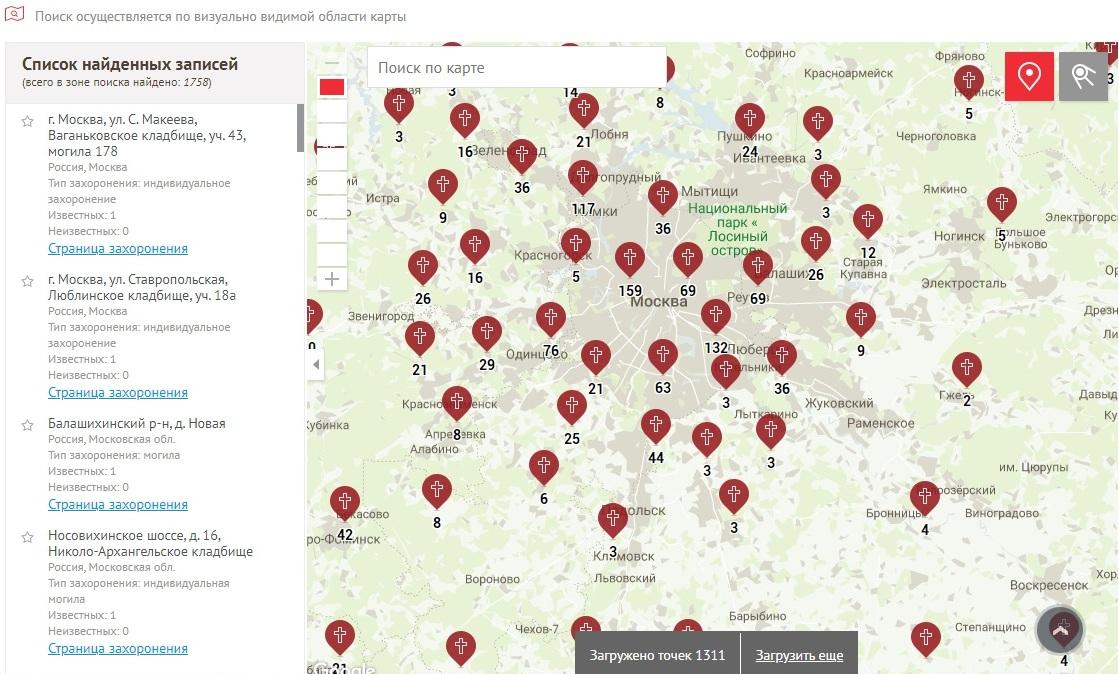Click the marker labeled 36 near Мытищи
Image resolution: width=1119 pixels, height=674 pixels.
coord(663,198)
